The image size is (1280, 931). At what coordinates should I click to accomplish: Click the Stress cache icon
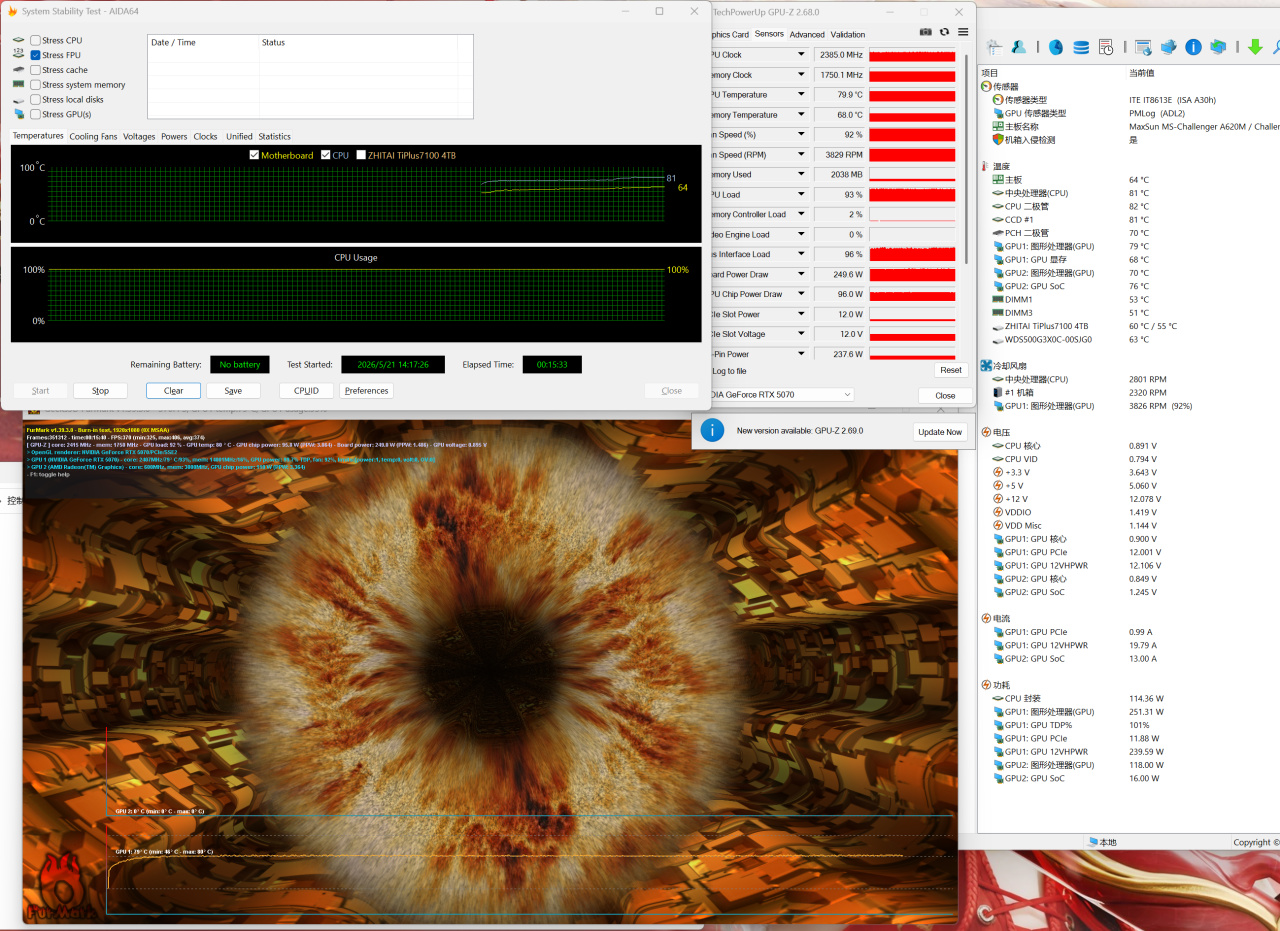[19, 70]
